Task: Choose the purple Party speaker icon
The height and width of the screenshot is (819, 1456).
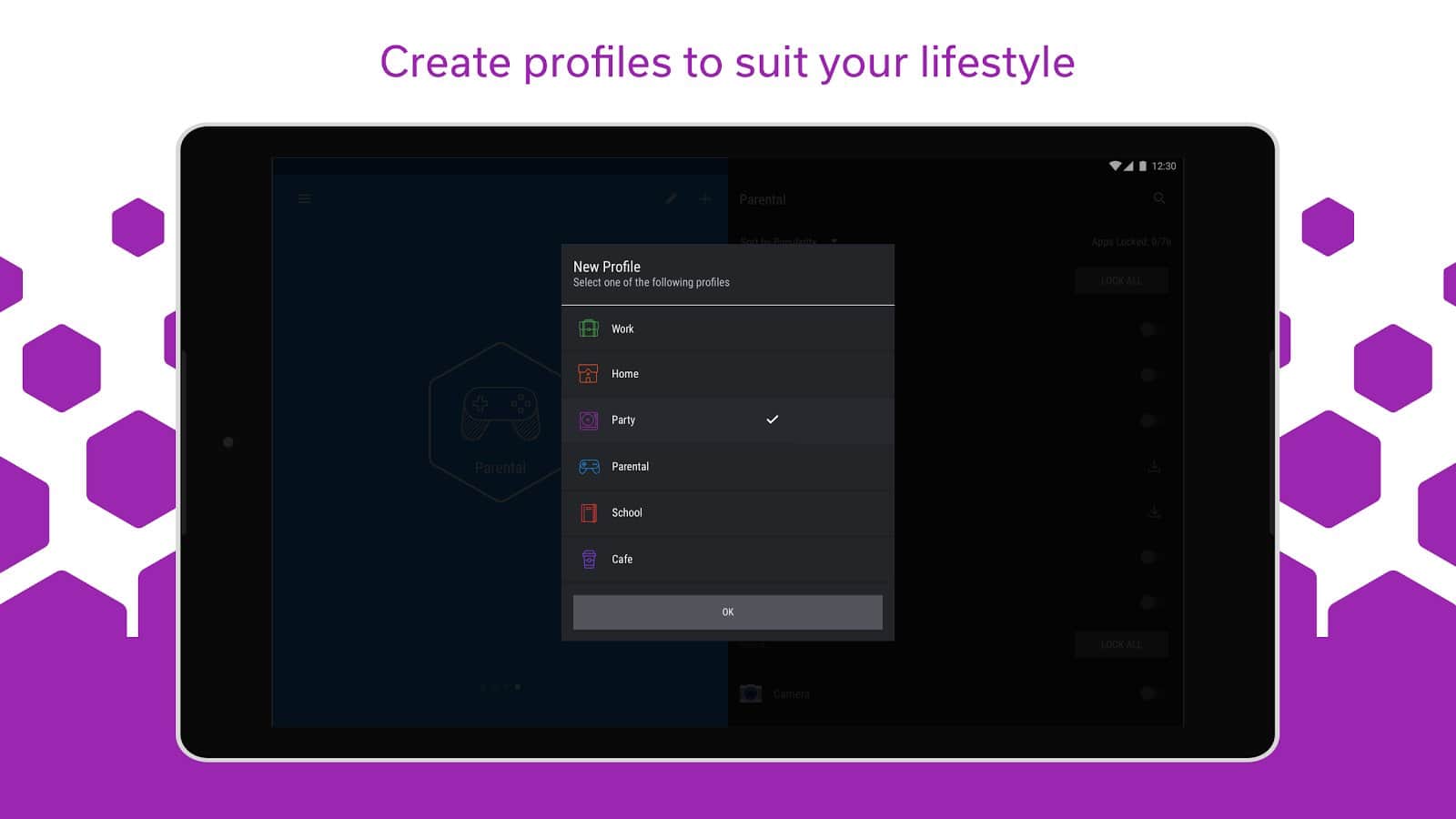Action: [589, 420]
